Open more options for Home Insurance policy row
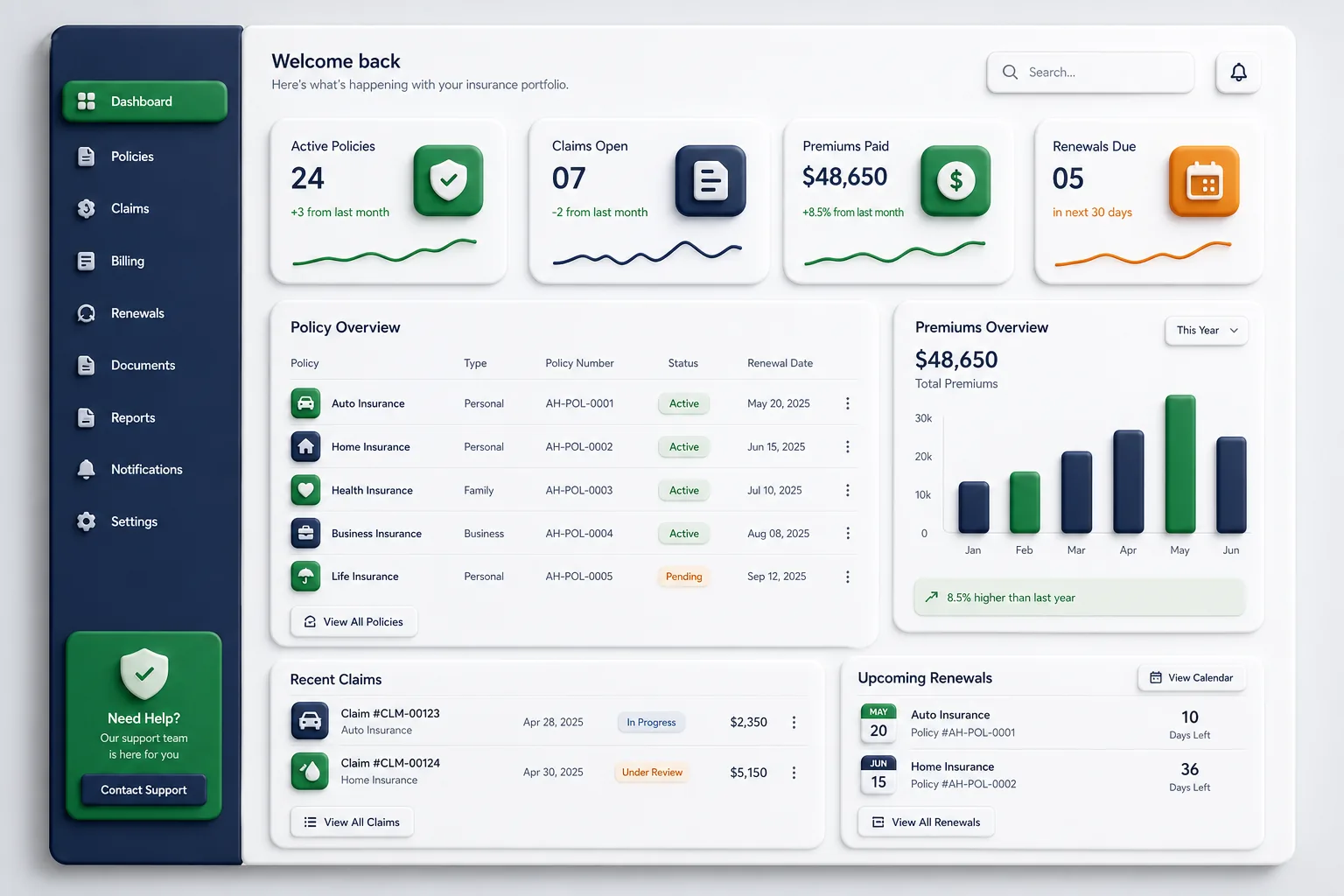The image size is (1344, 896). click(x=847, y=446)
